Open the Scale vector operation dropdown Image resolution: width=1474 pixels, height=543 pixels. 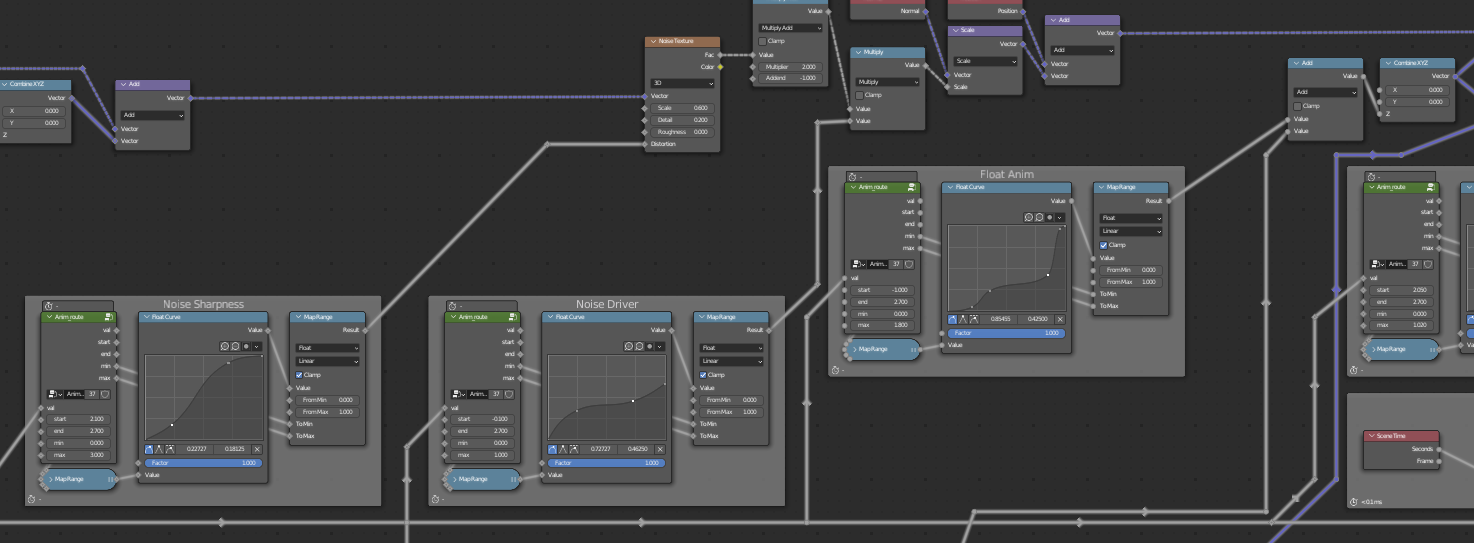click(x=984, y=61)
